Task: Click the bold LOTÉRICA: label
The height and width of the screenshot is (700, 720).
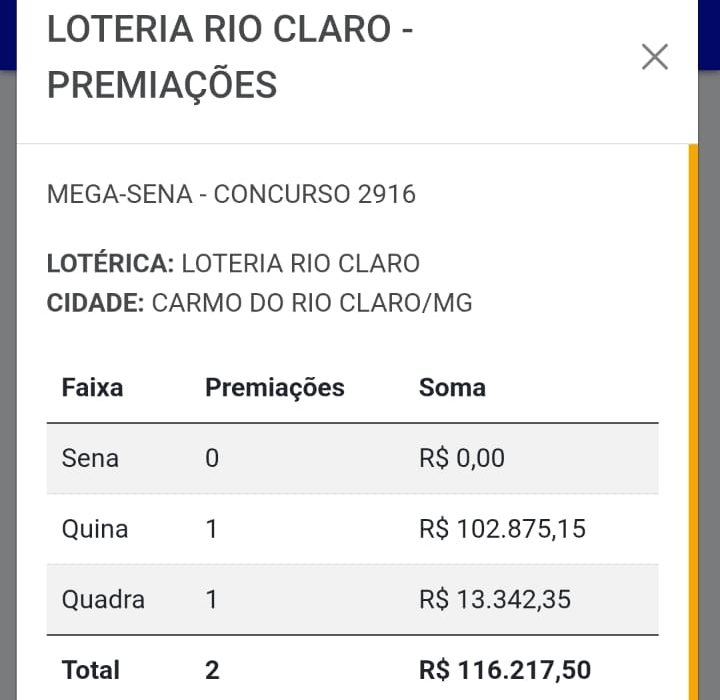Action: (x=111, y=264)
